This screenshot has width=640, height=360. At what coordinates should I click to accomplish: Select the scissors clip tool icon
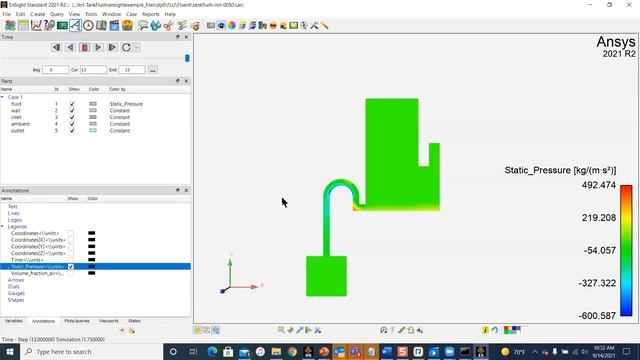(169, 25)
